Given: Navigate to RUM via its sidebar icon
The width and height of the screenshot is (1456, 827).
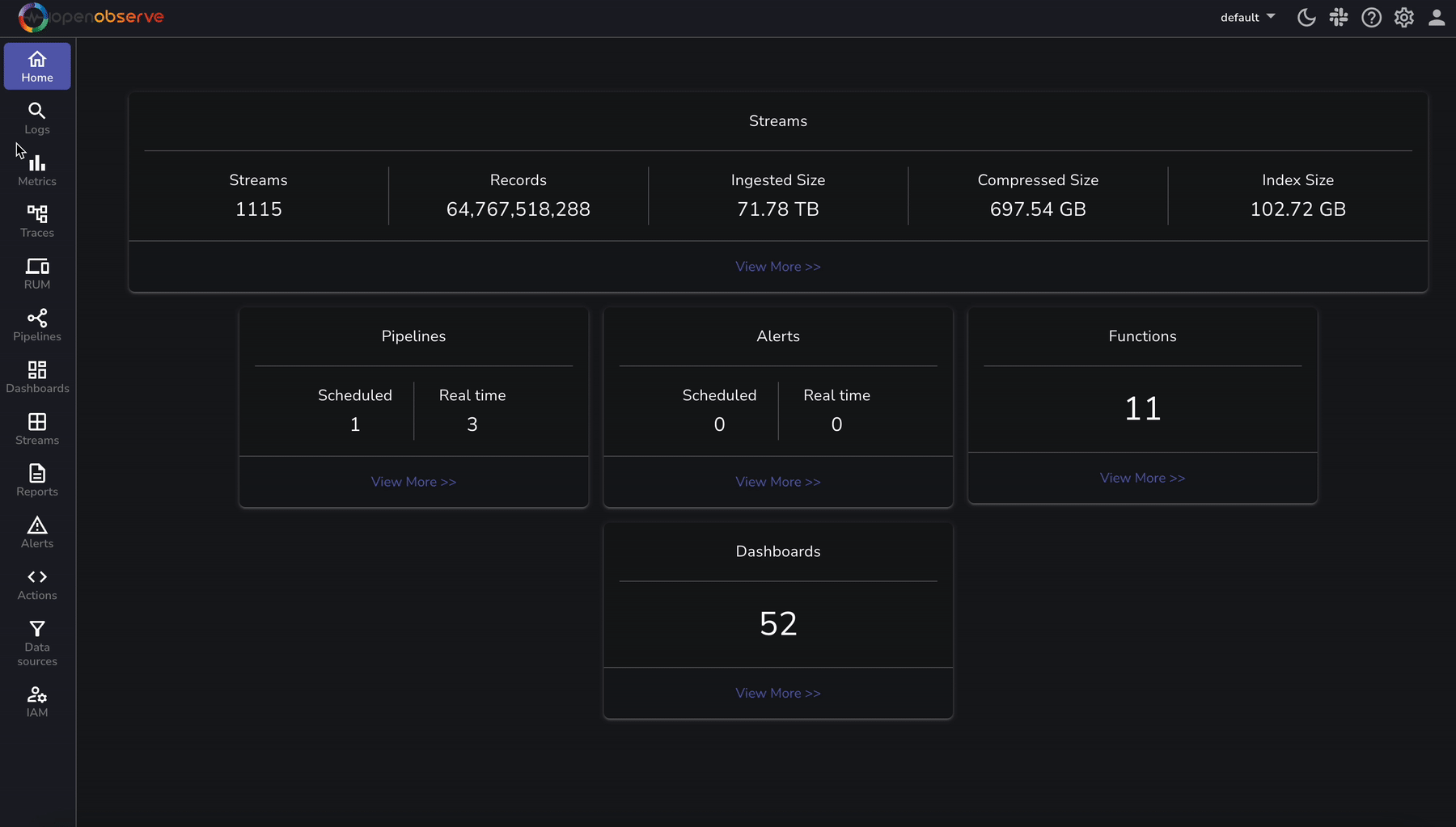Looking at the screenshot, I should tap(36, 272).
